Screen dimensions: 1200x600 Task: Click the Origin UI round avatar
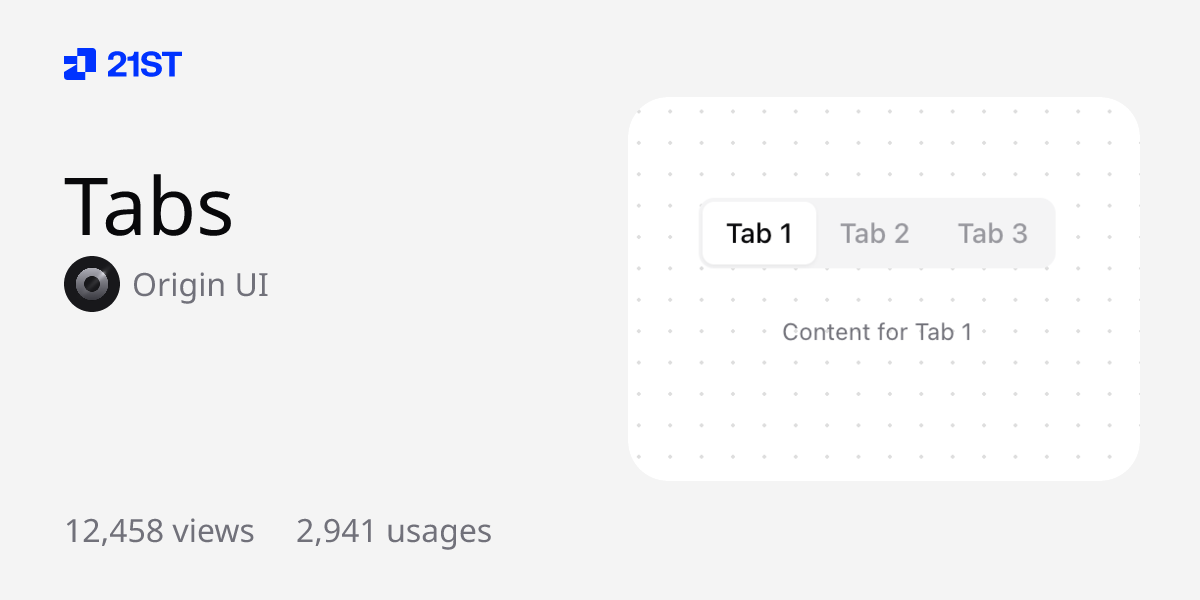92,284
